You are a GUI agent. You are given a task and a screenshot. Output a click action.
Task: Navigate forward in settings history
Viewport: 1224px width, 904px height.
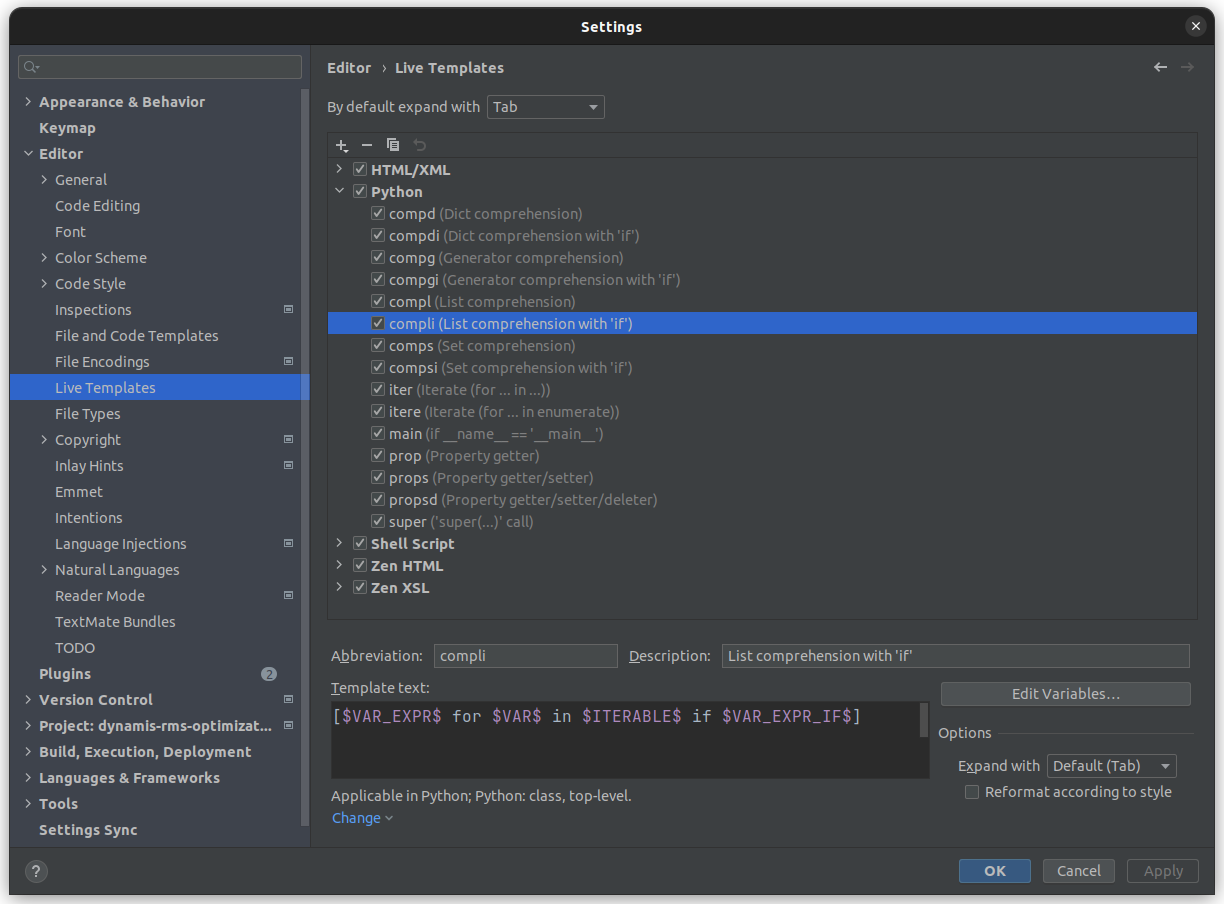pyautogui.click(x=1187, y=67)
